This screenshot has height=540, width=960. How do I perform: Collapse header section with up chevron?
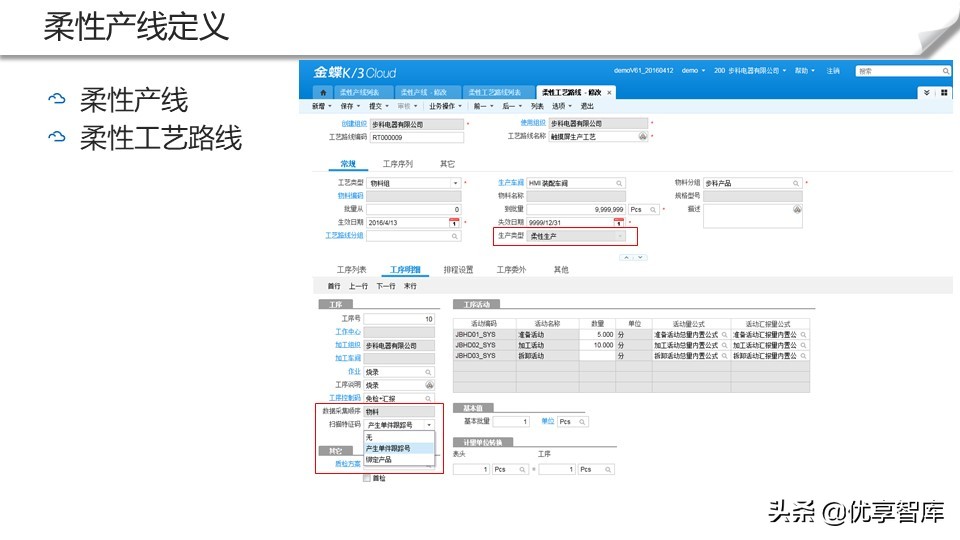[x=626, y=258]
